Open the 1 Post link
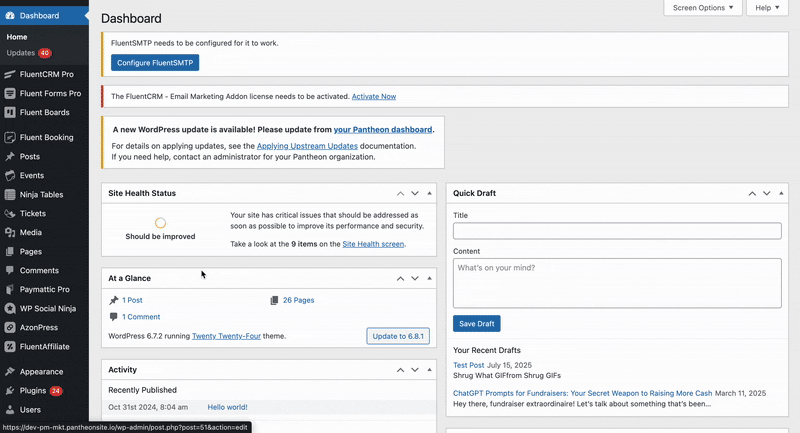 point(132,300)
